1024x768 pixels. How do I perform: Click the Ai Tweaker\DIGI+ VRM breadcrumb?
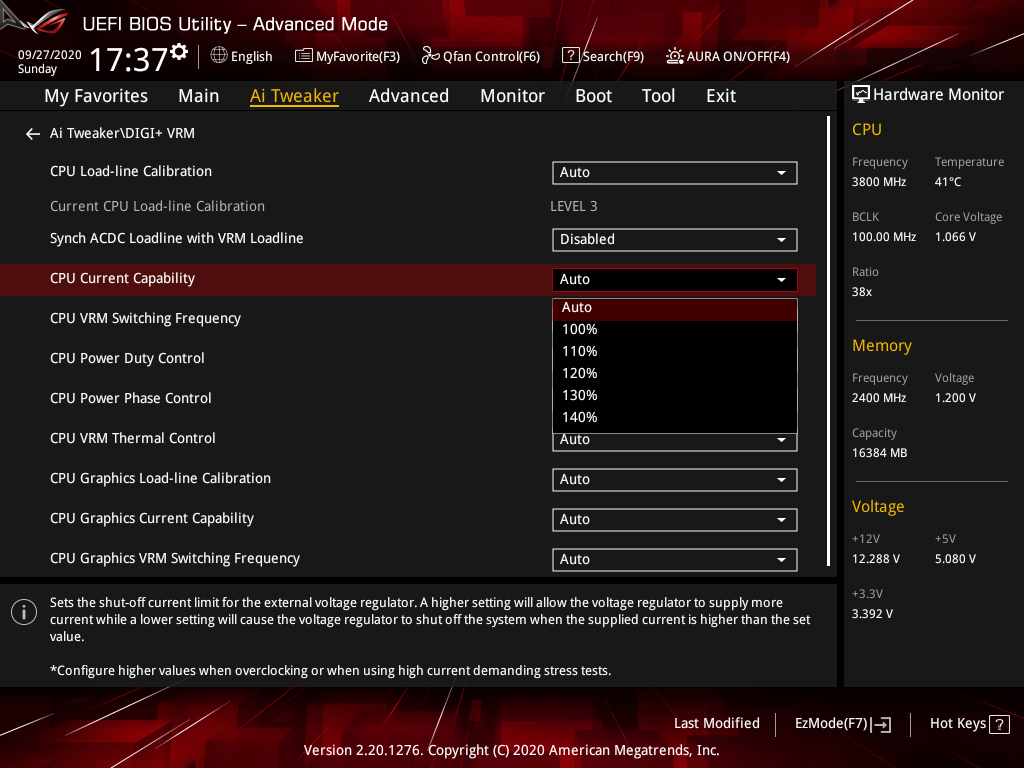click(x=122, y=133)
